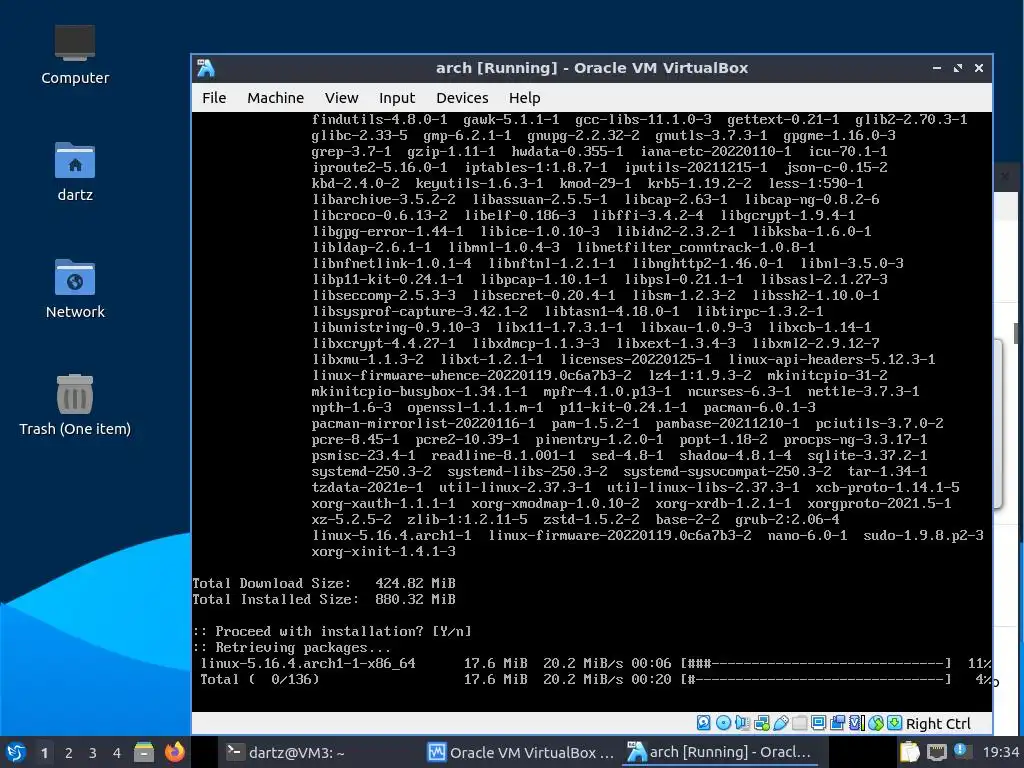Click the Right Ctrl host key label
The width and height of the screenshot is (1024, 768).
(x=938, y=724)
